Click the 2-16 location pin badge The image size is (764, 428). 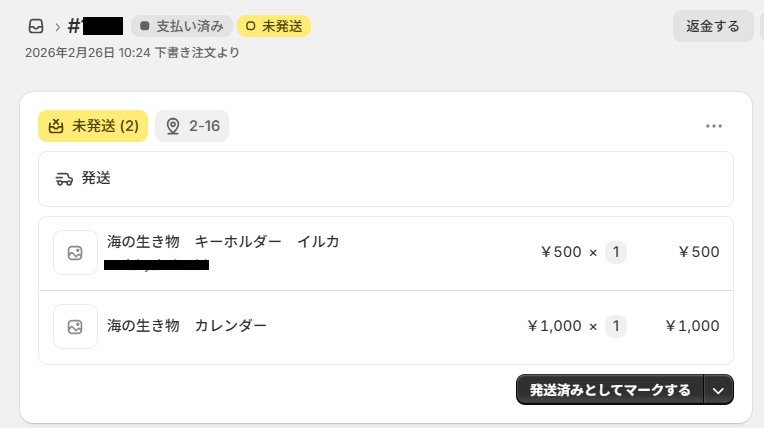pos(192,126)
